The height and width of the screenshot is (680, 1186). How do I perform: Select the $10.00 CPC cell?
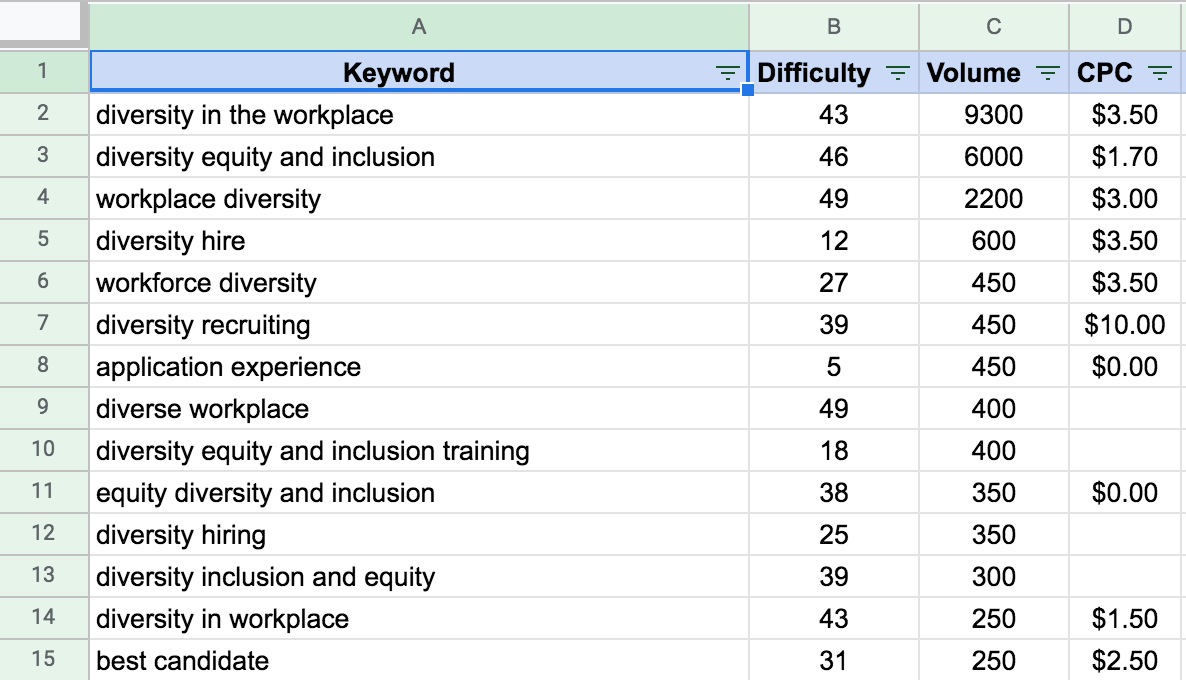tap(1124, 324)
